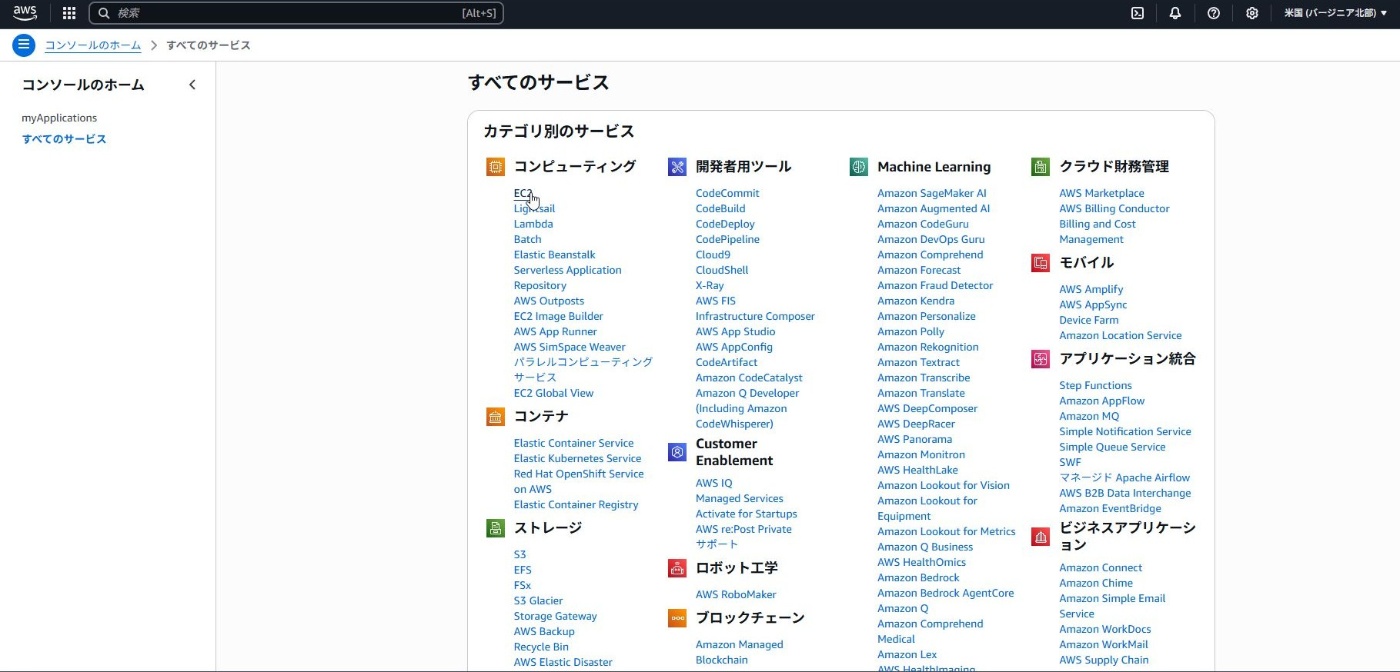Image resolution: width=1400 pixels, height=672 pixels.
Task: Open the X-Ray link
Action: tap(709, 285)
